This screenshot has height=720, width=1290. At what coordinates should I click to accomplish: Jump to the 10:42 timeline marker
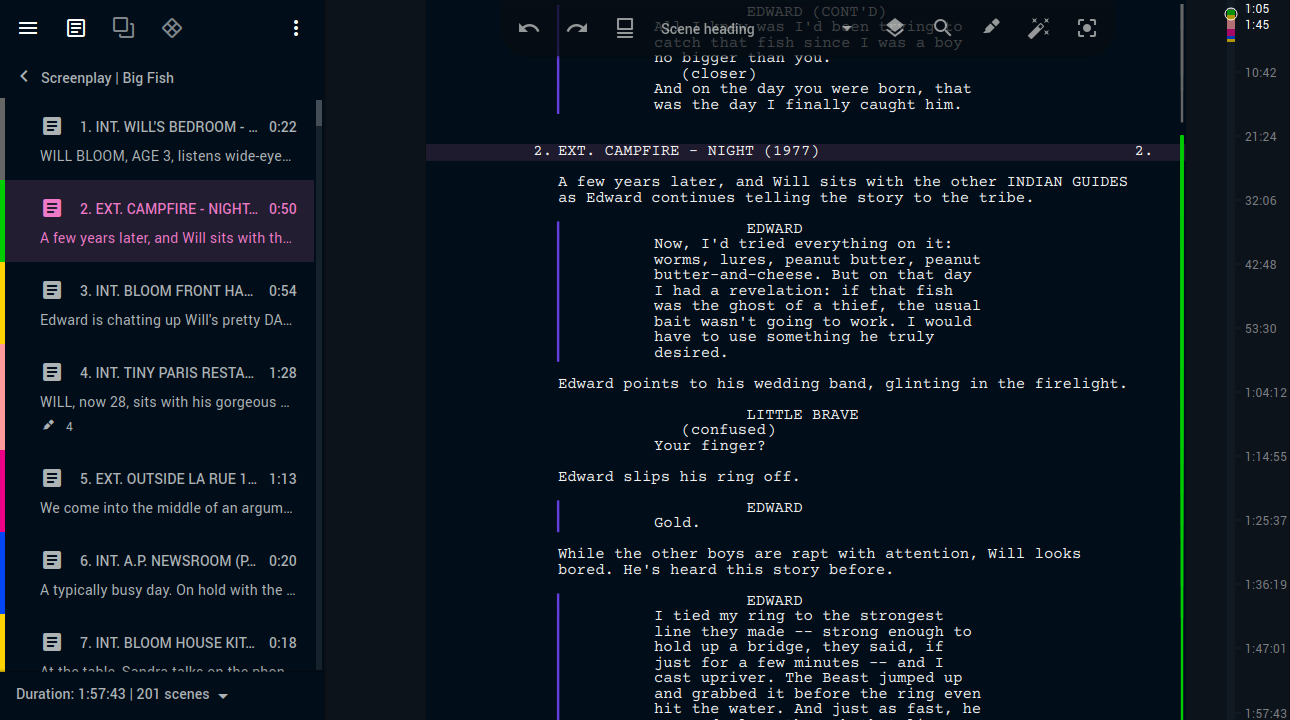pyautogui.click(x=1260, y=73)
